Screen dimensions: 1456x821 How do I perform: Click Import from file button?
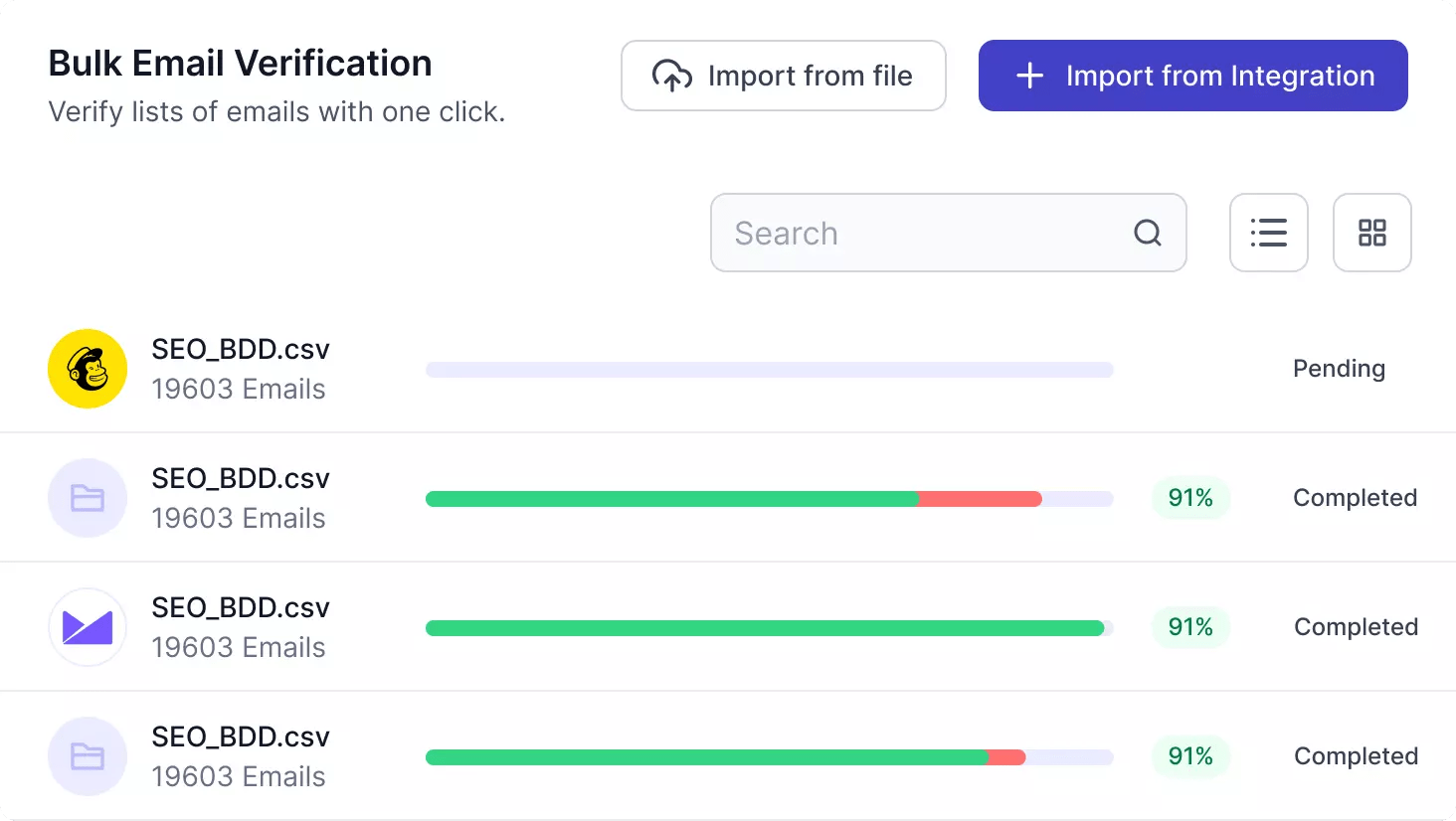783,76
